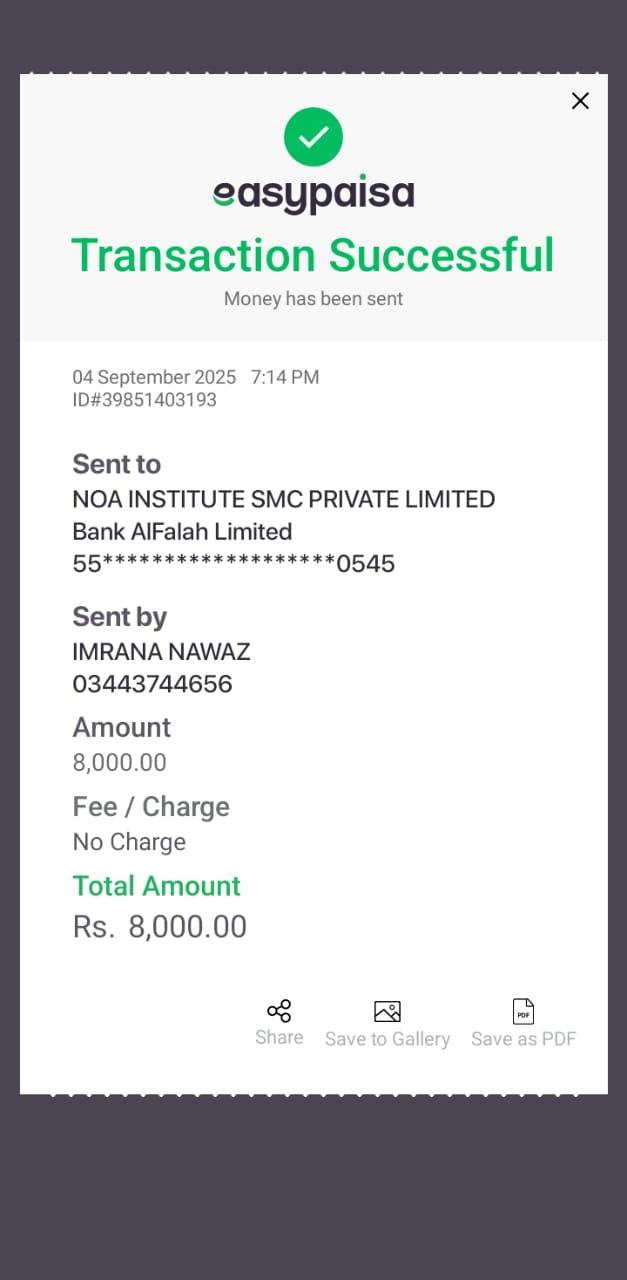The height and width of the screenshot is (1280, 627).
Task: Select recipient name NOA INSTITUTE SMC PRIVATE LIMITED
Action: tap(283, 499)
